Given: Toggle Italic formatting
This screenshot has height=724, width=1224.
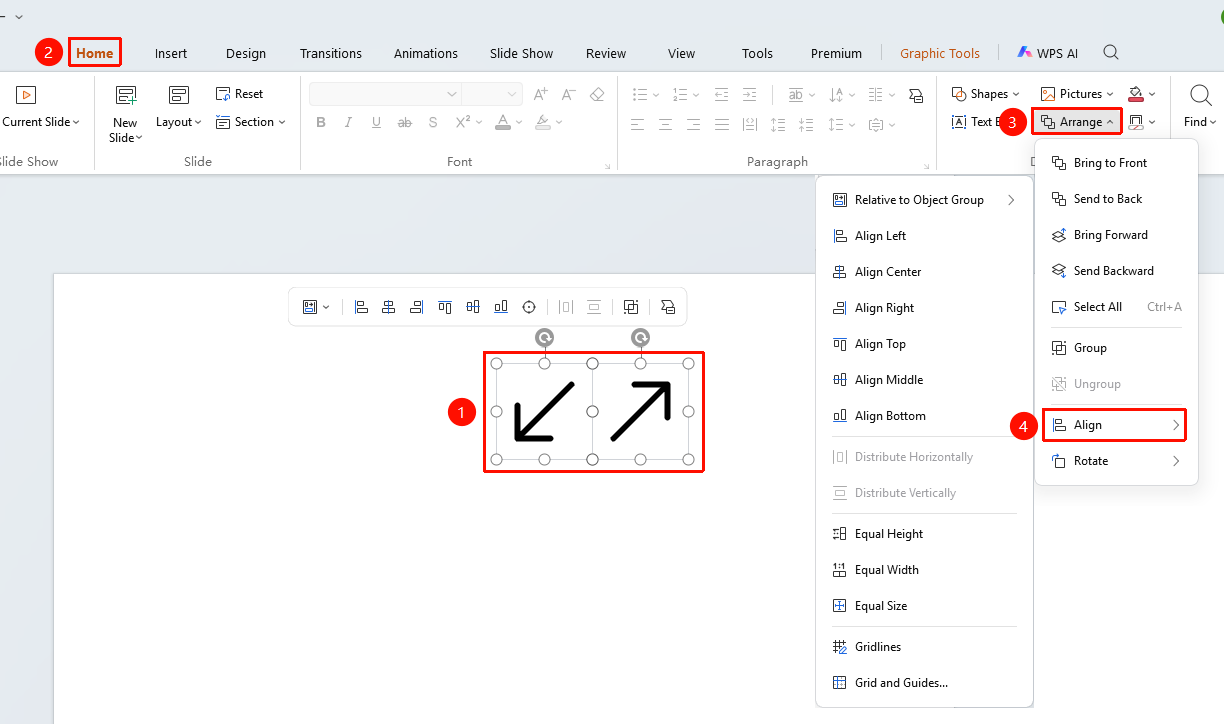Looking at the screenshot, I should click(x=348, y=123).
